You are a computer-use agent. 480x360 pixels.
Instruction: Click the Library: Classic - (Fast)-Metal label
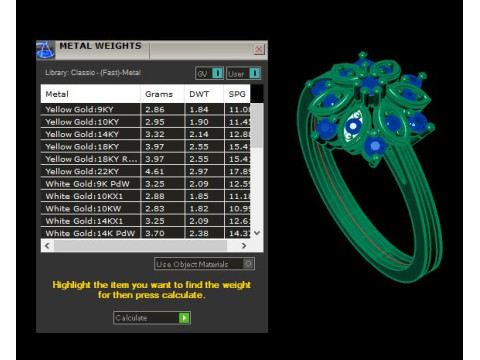click(93, 72)
